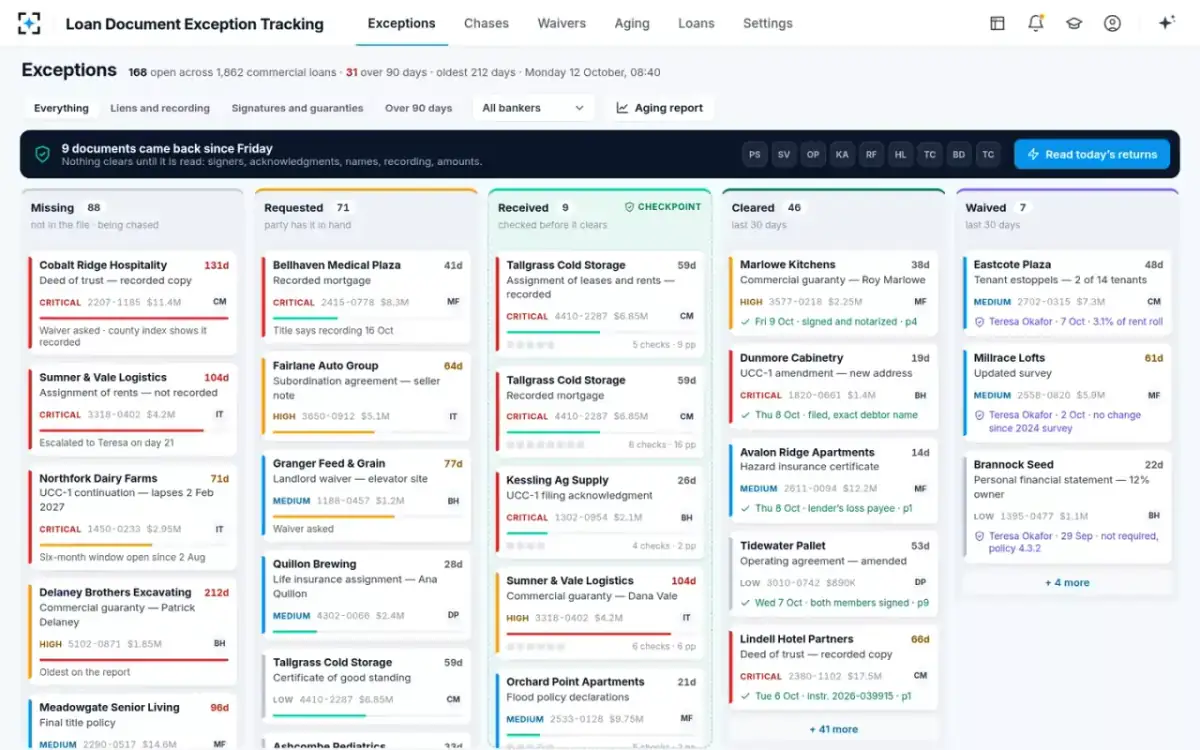Image resolution: width=1200 pixels, height=750 pixels.
Task: Click the SV reviewer chip
Action: click(784, 154)
